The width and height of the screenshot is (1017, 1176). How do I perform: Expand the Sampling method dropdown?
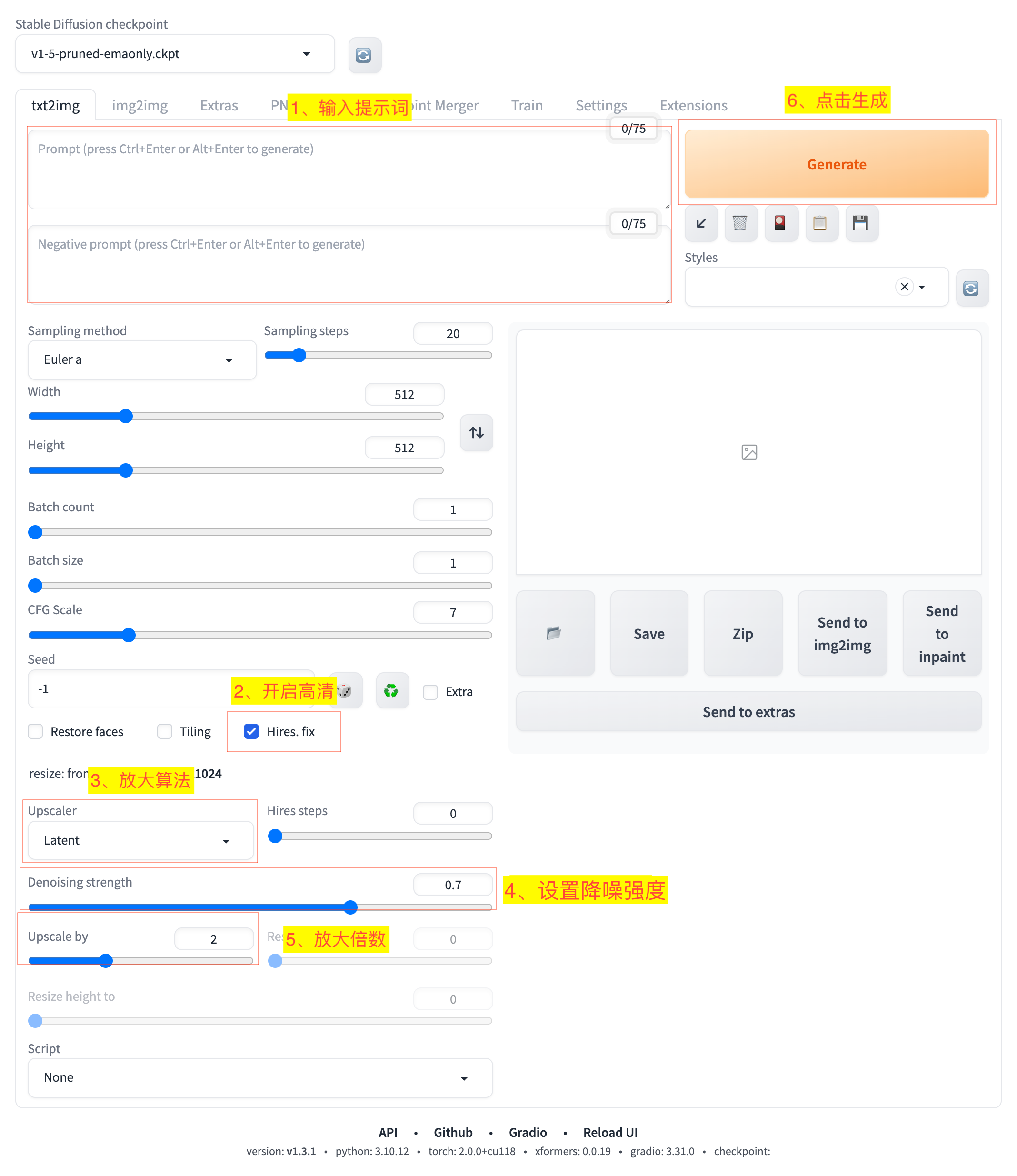(x=141, y=360)
